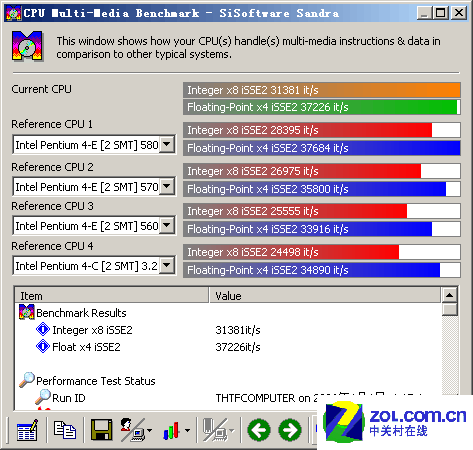Click the results list scroll up arrow
473x450 pixels.
pos(449,295)
